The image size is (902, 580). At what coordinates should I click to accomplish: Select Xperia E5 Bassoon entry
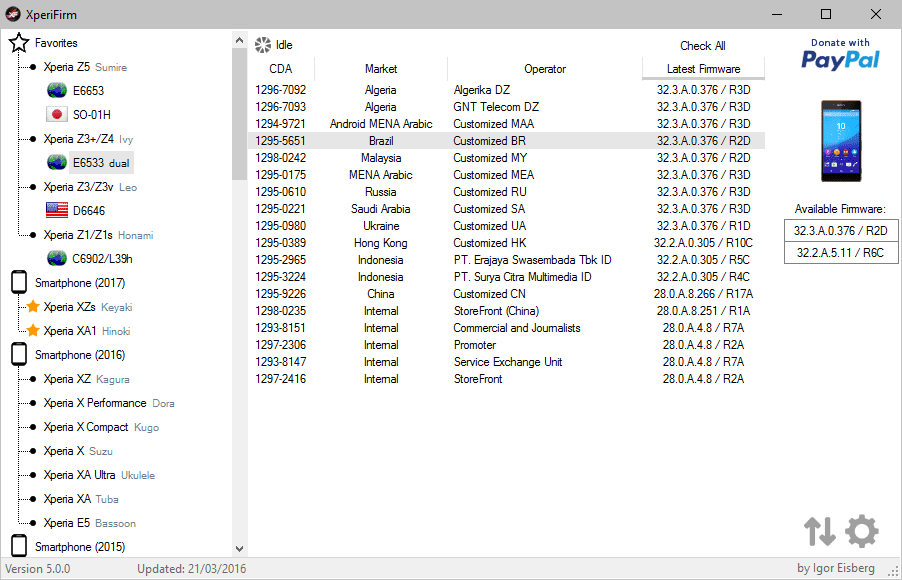click(x=90, y=522)
